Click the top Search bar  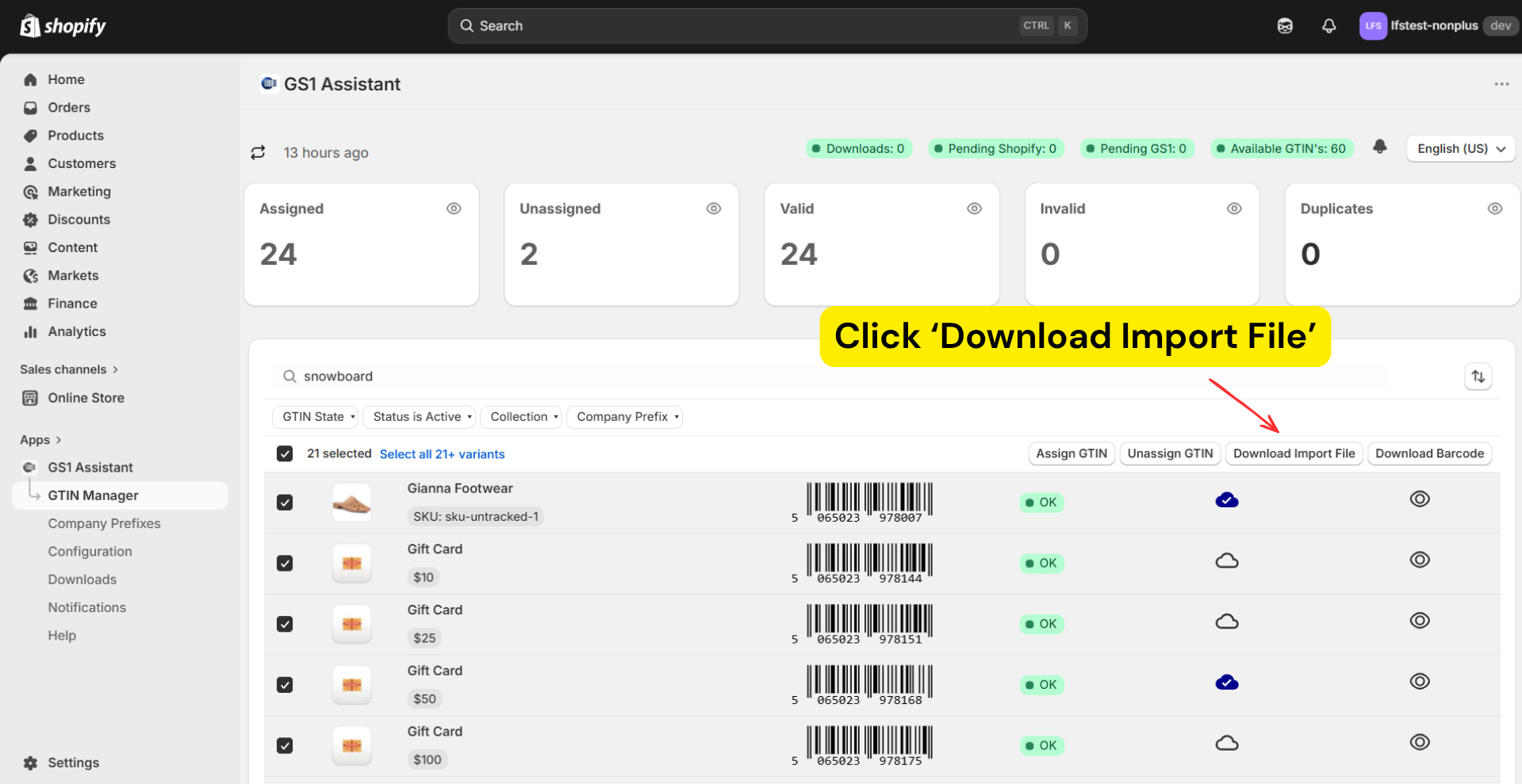(767, 26)
